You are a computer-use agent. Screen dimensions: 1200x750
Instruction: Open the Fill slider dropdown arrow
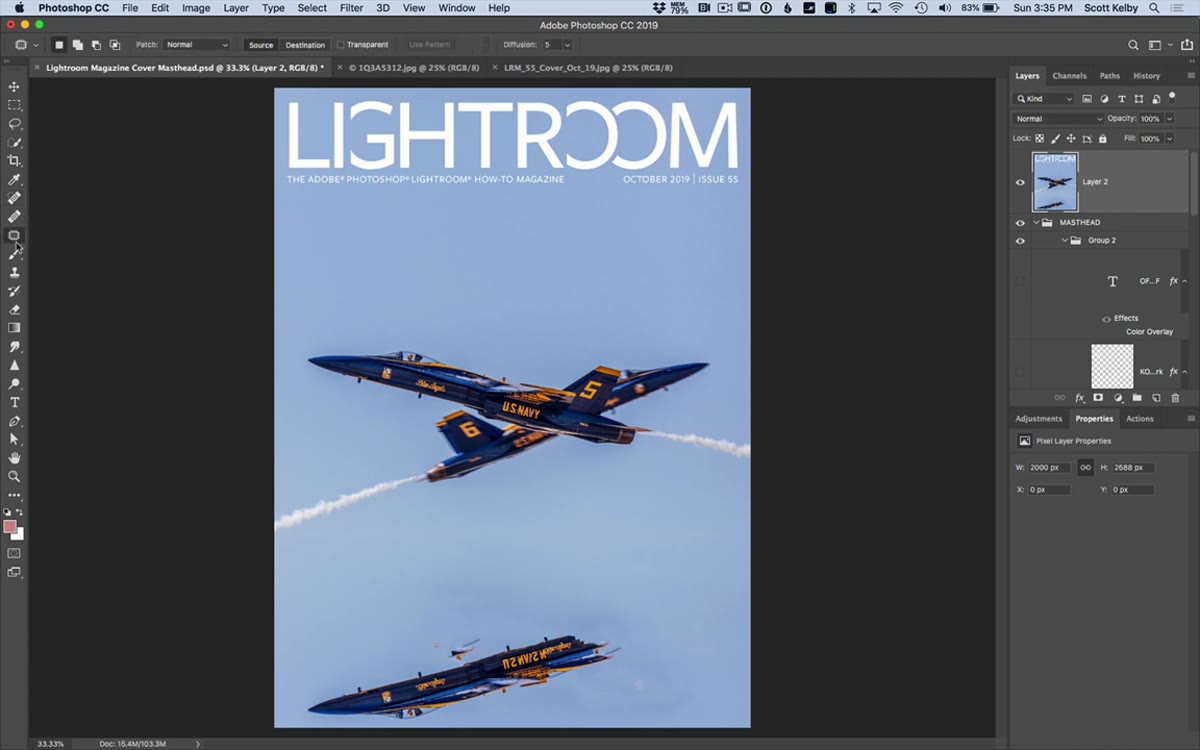[1171, 139]
